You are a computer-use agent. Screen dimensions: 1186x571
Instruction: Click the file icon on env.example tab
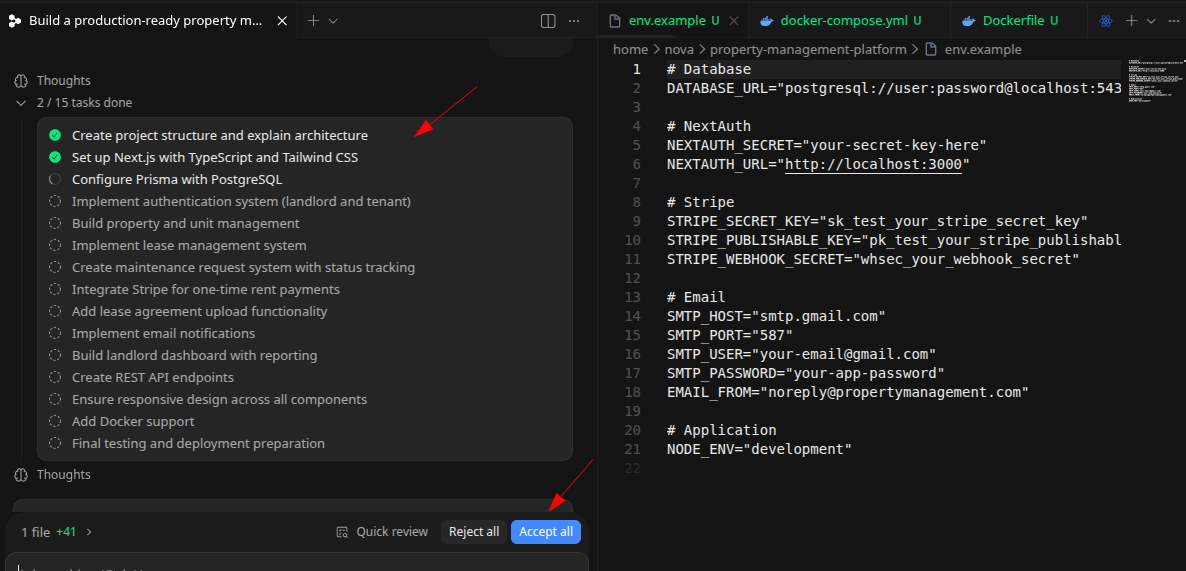click(615, 21)
